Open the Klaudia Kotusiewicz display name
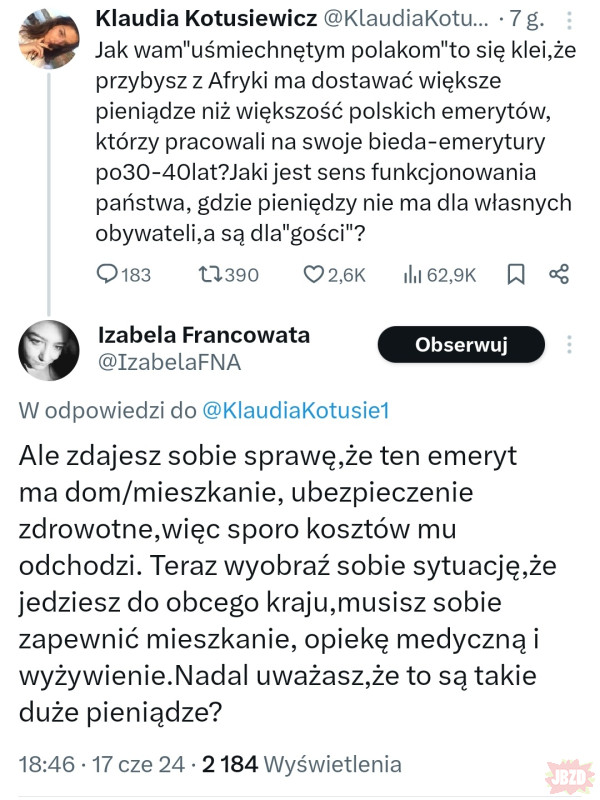600x800 pixels. pos(206,18)
